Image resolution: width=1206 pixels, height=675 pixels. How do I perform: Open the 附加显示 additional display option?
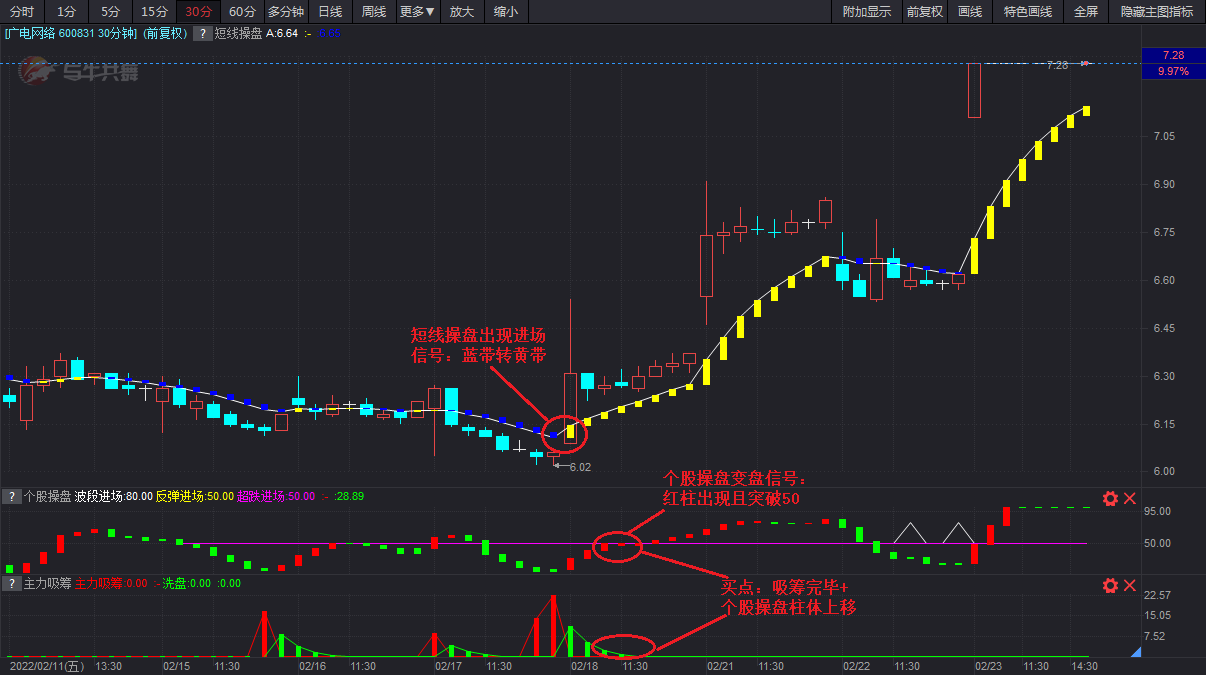coord(866,12)
